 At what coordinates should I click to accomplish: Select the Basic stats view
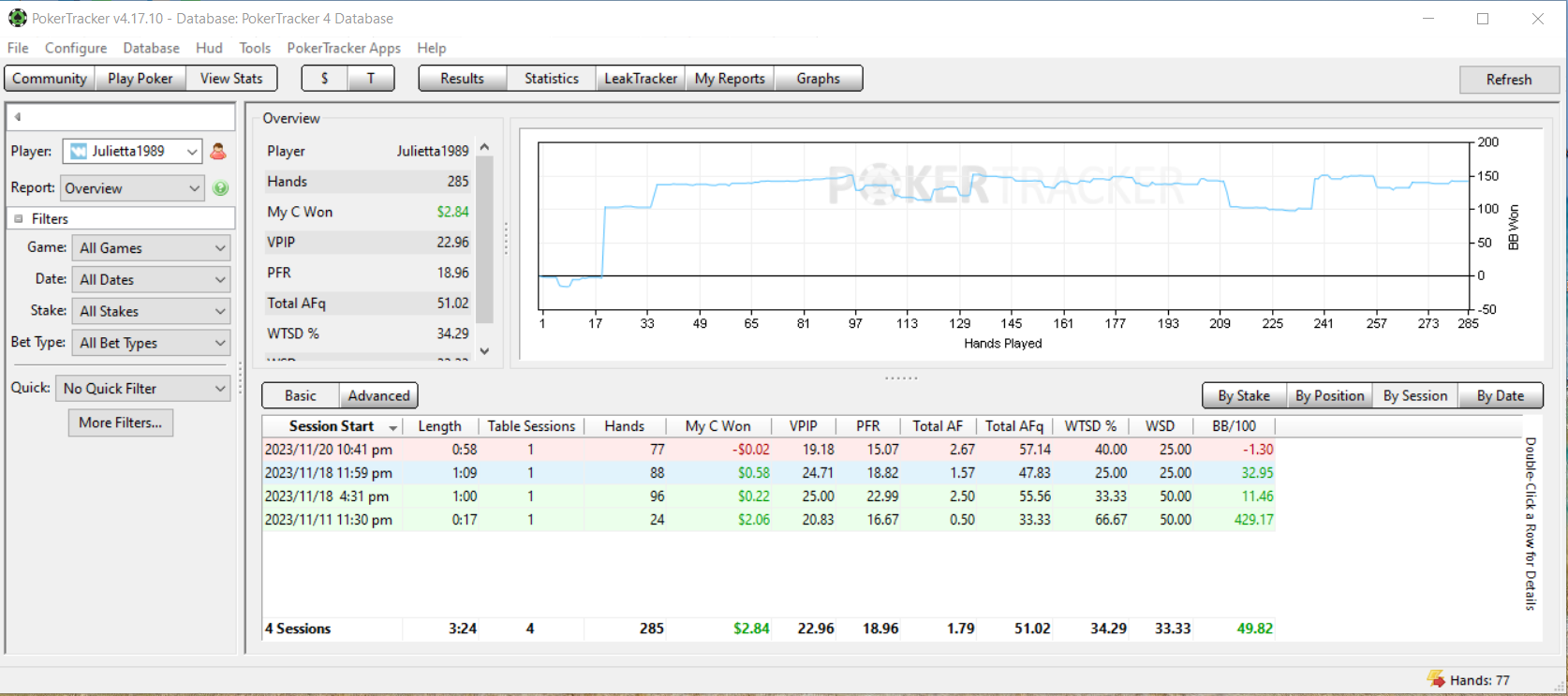(301, 395)
